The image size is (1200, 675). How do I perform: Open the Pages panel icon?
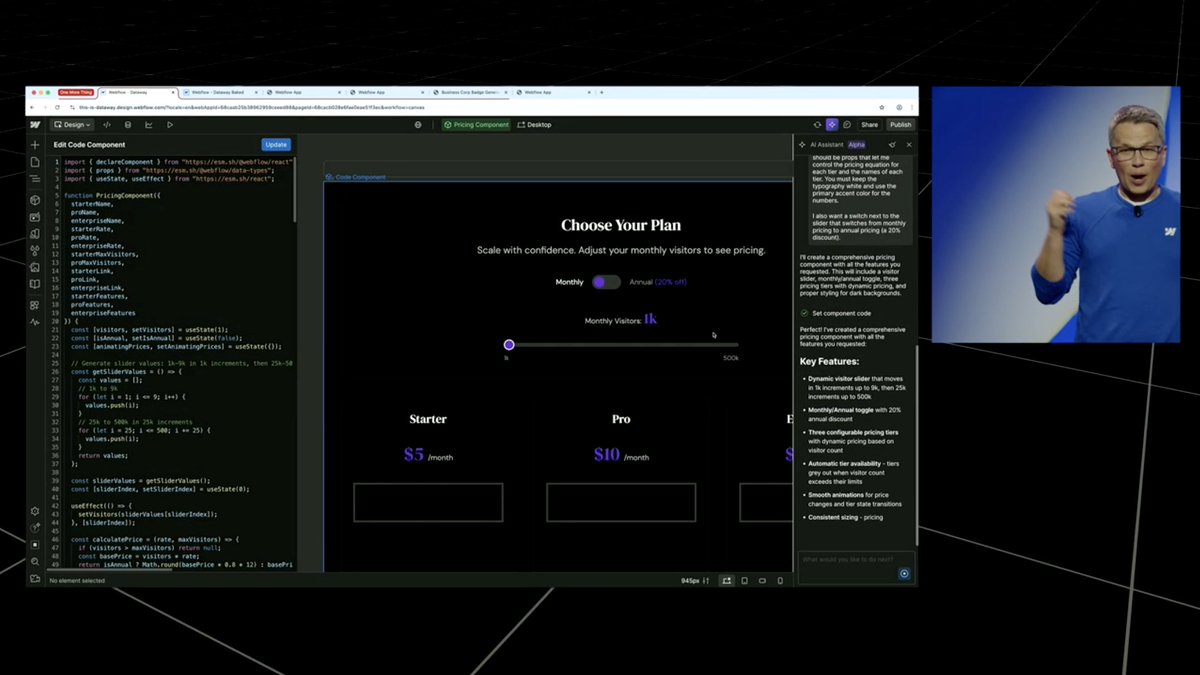pos(35,162)
